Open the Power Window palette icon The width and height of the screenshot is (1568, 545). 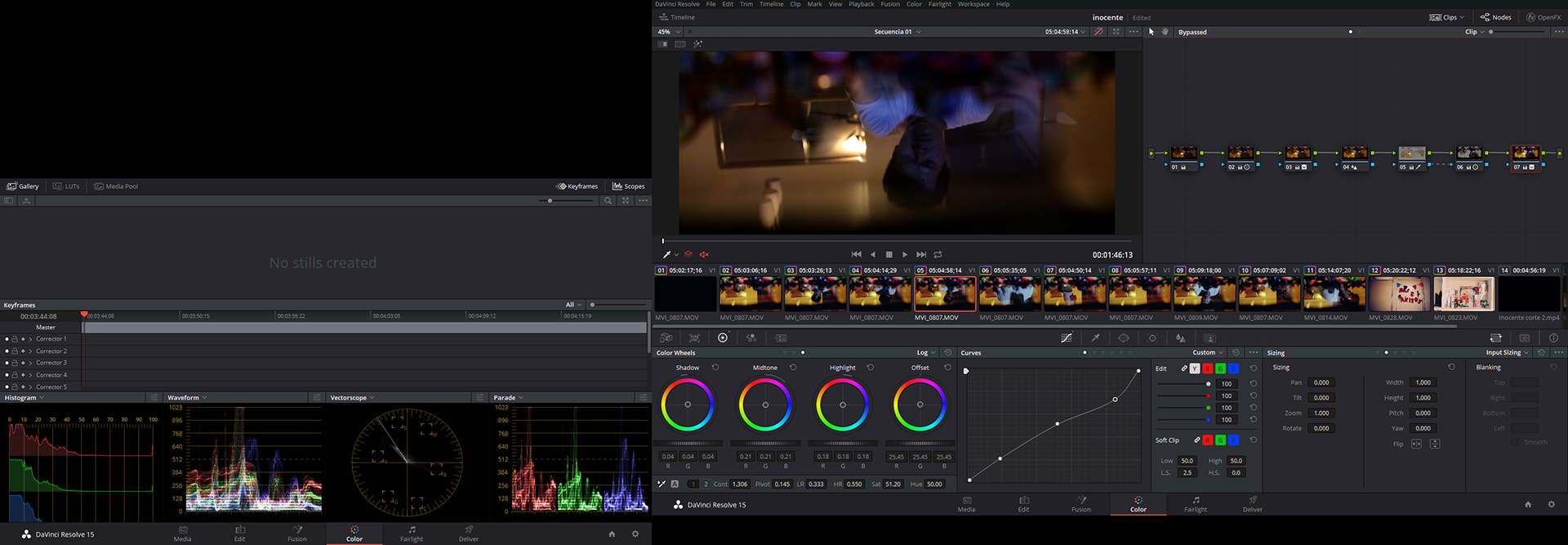(1124, 337)
